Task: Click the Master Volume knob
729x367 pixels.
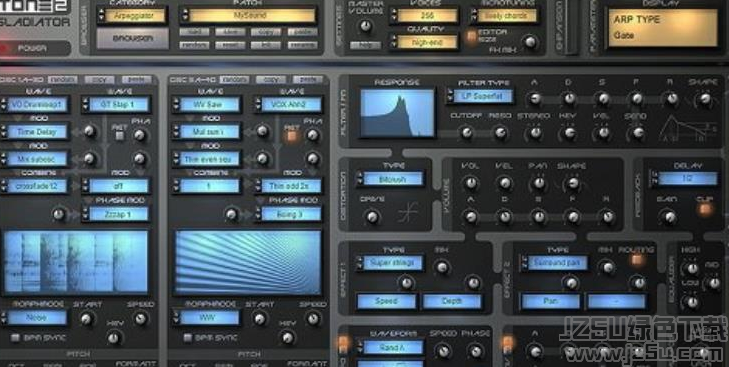Action: click(366, 26)
